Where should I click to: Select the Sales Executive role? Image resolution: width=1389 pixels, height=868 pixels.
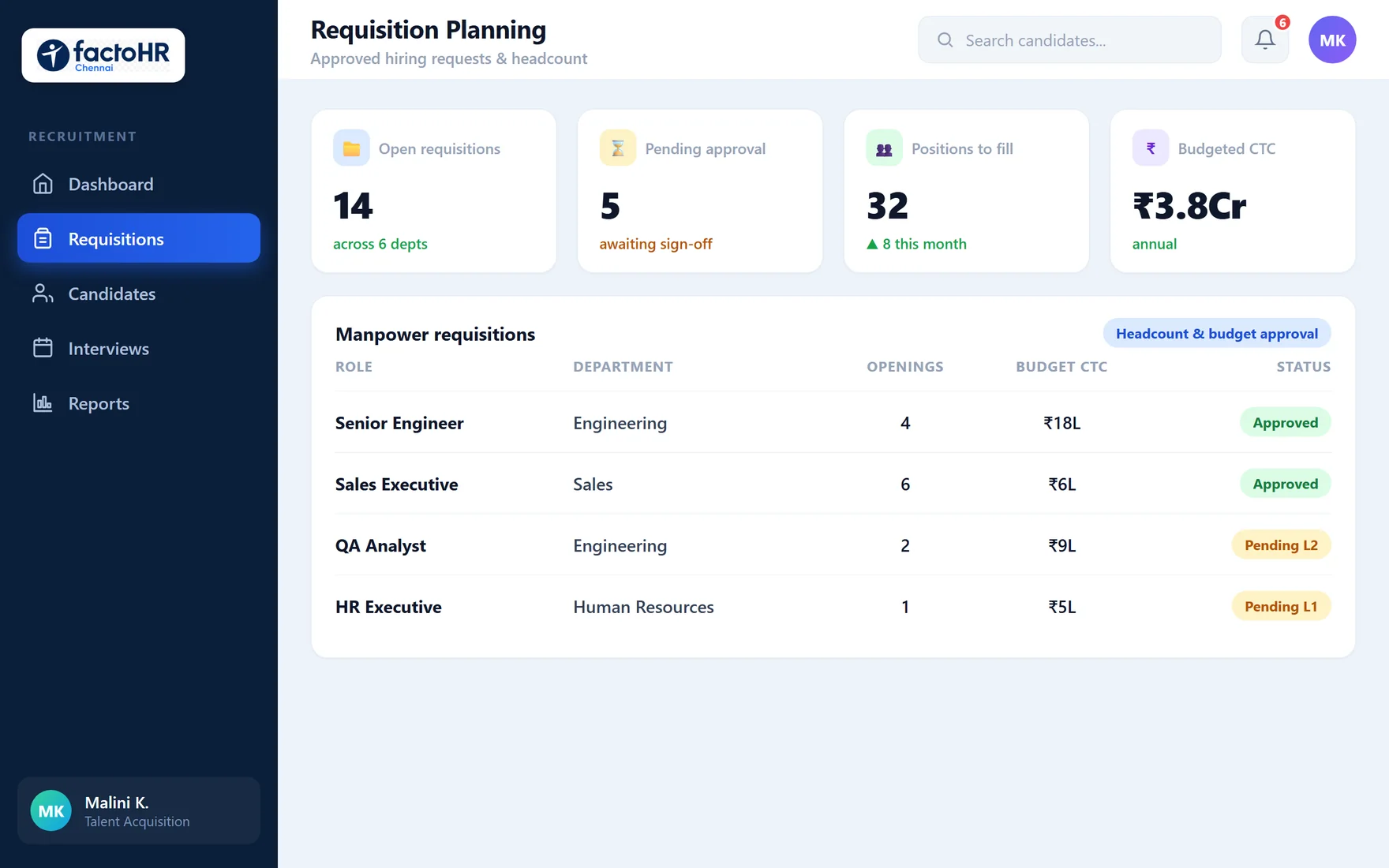coord(397,485)
